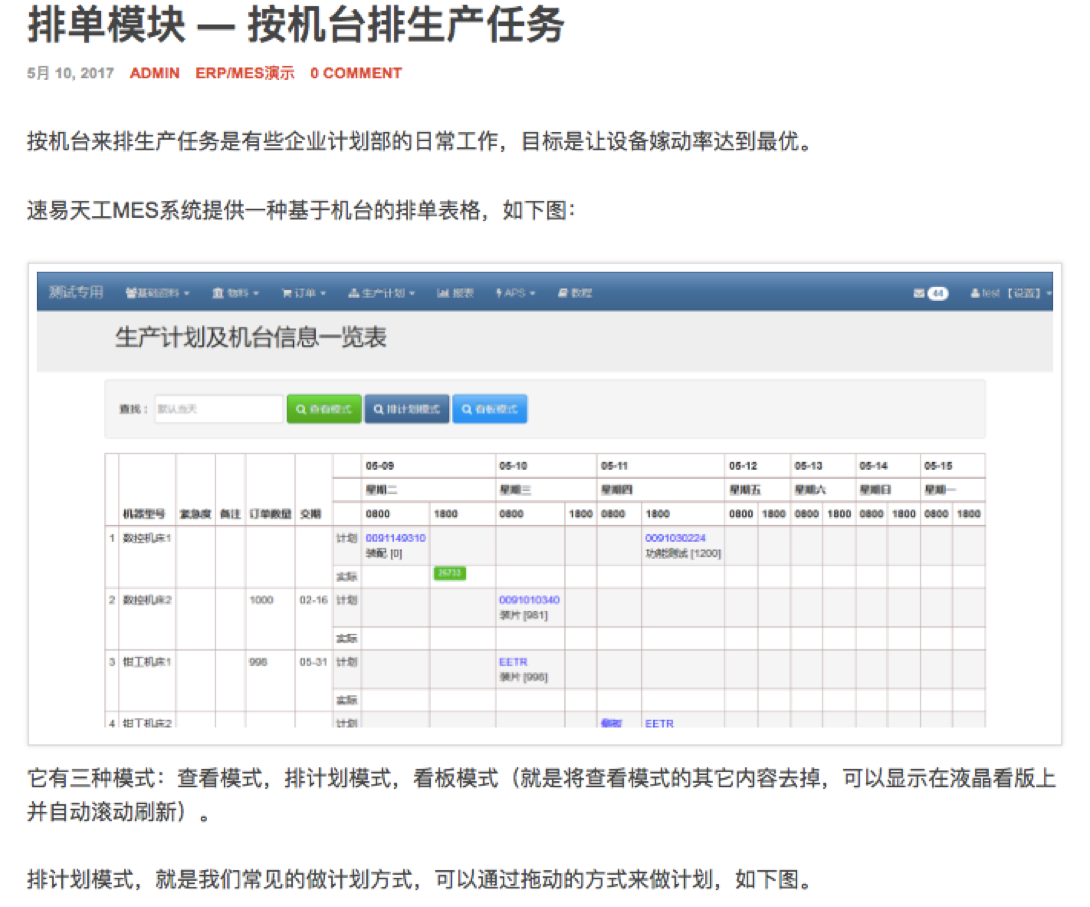Viewport: 1090px width, 907px height.
Task: Open the APS navbar menu
Action: click(515, 293)
